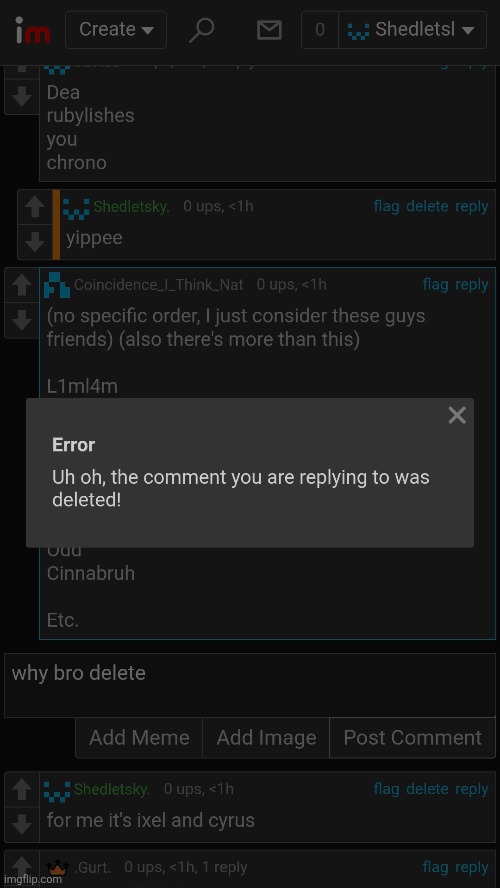Open the Shedletsl account dropdown

pos(412,29)
